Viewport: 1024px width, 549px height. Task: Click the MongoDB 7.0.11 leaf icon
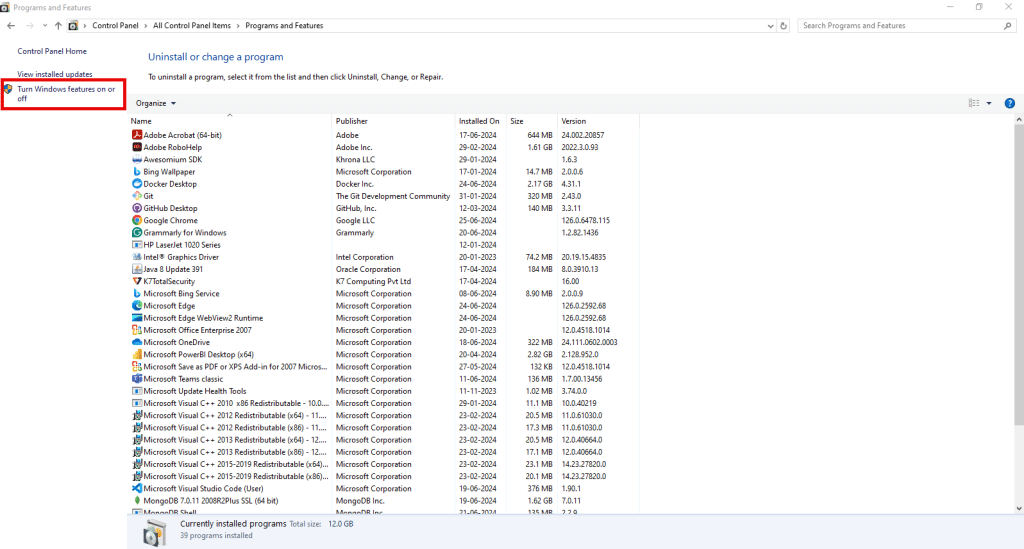click(136, 501)
